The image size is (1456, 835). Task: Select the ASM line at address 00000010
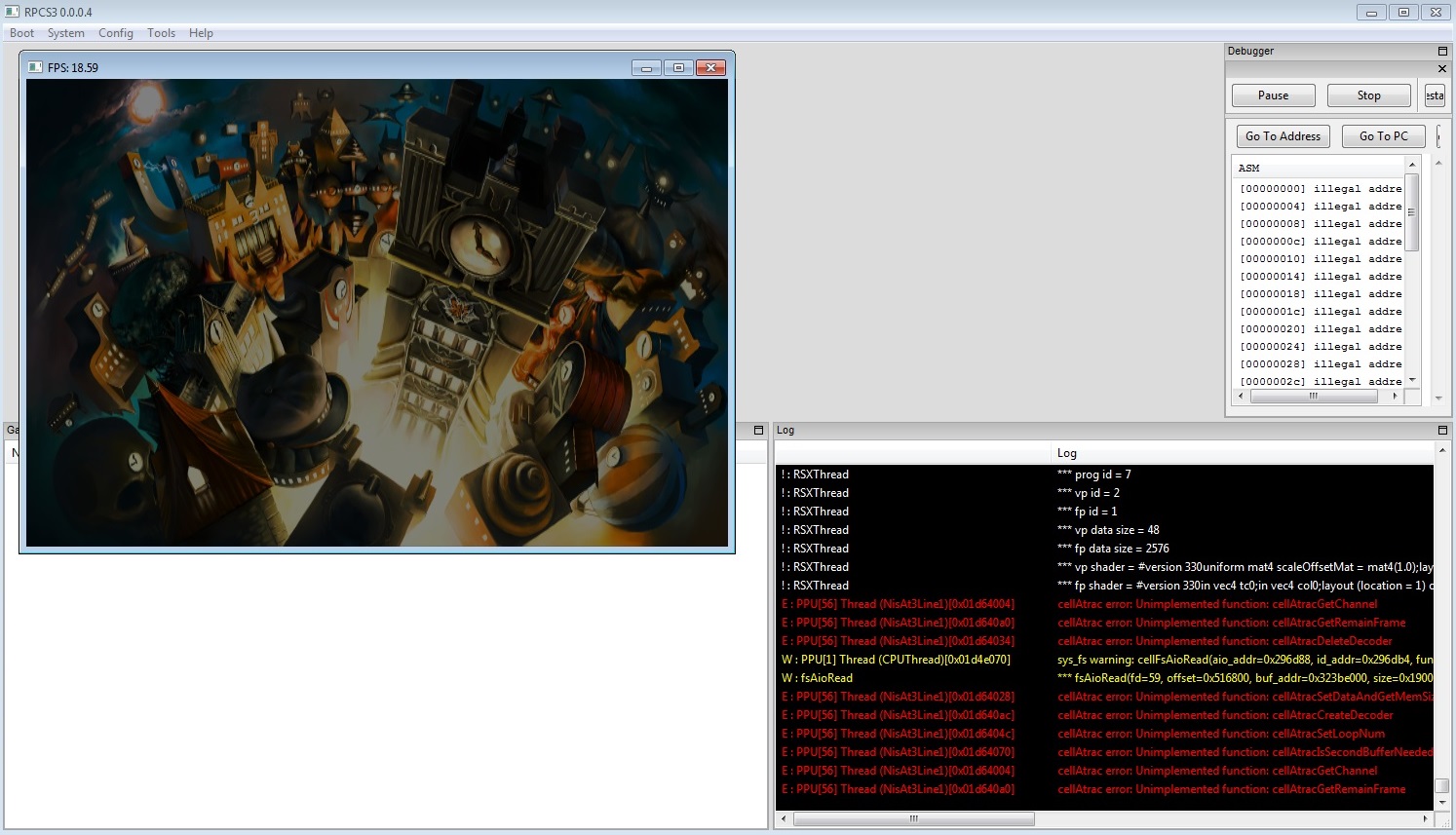point(1321,259)
